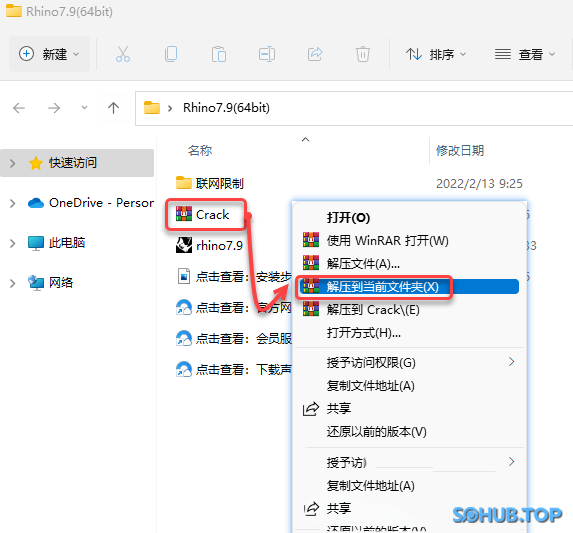Select the rhino7.9 installer file
The width and height of the screenshot is (573, 533).
tap(209, 245)
